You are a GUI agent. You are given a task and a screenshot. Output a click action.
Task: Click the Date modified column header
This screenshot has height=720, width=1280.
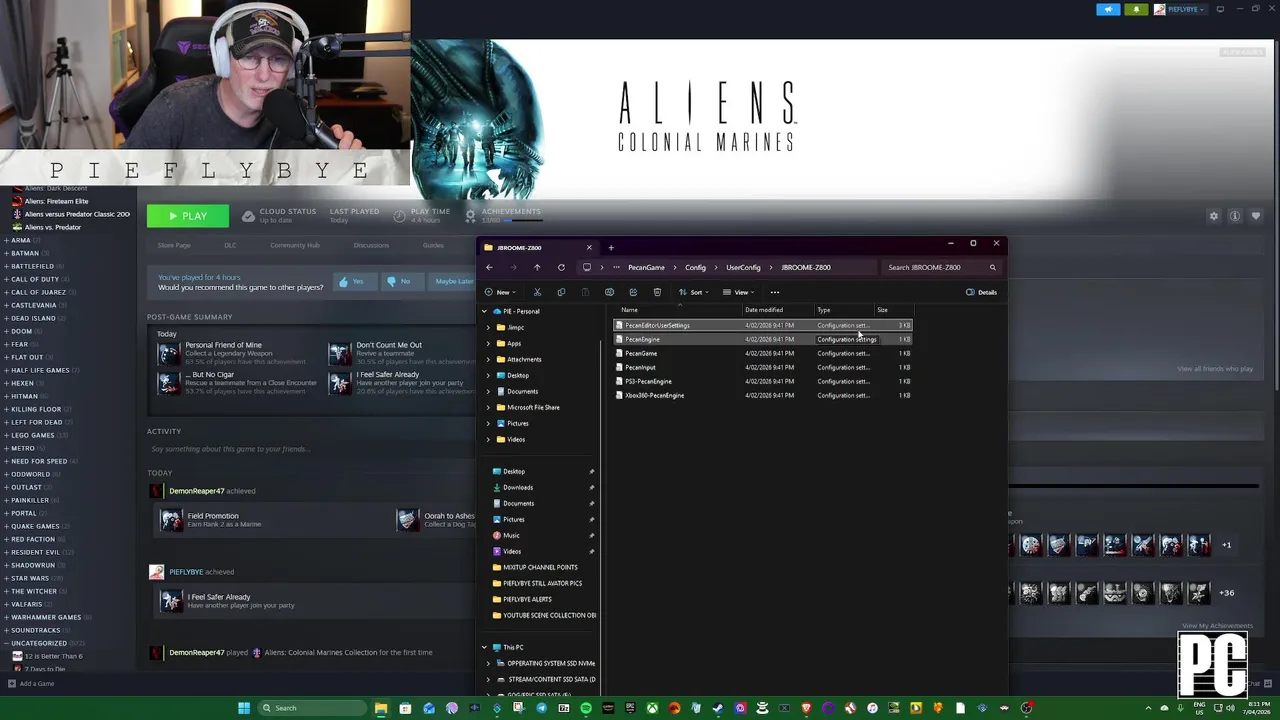point(764,310)
